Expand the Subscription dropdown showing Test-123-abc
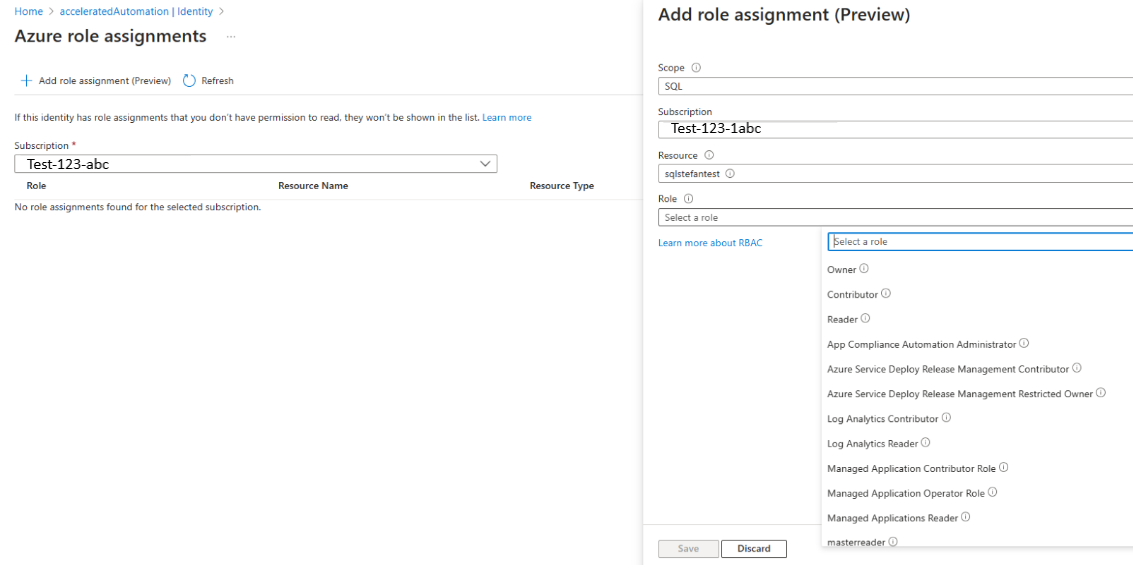 (255, 164)
